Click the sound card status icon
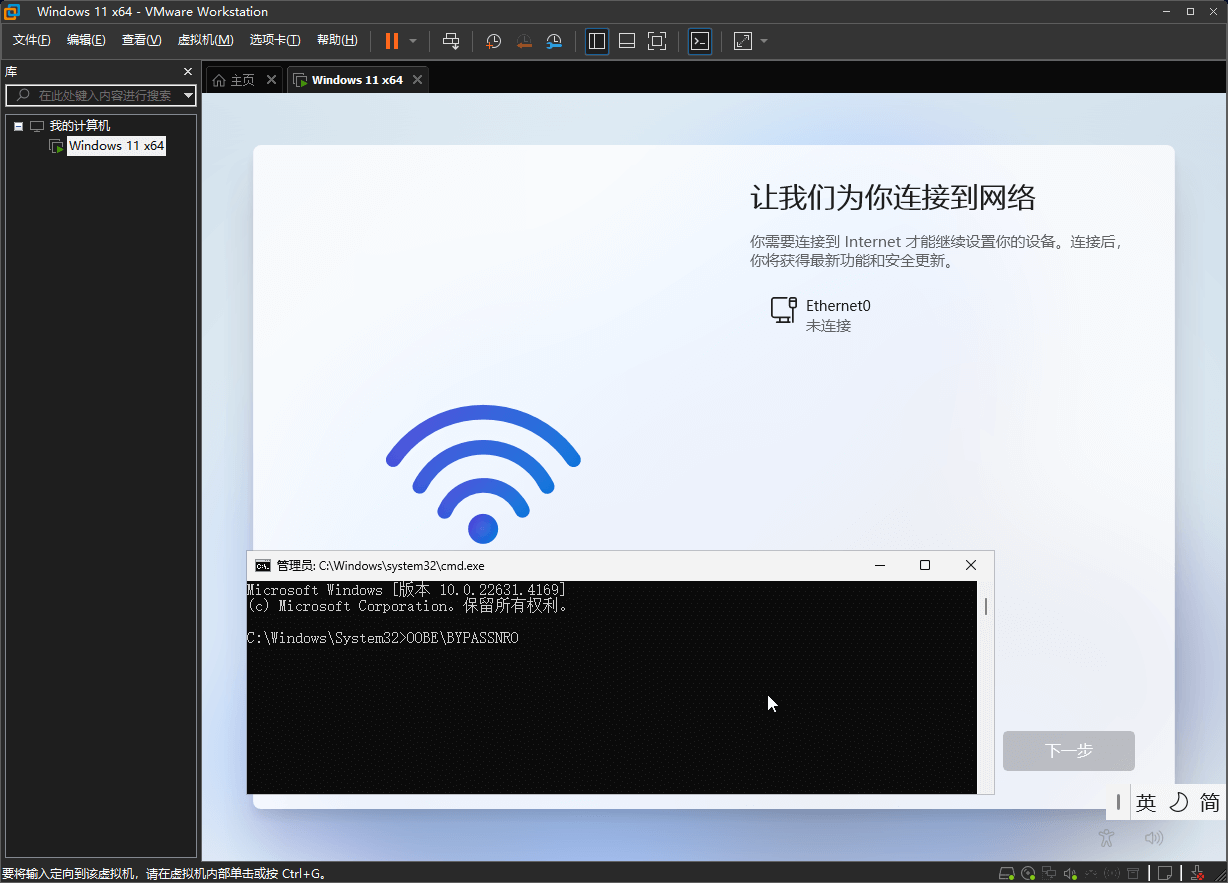1228x883 pixels. [x=1070, y=874]
